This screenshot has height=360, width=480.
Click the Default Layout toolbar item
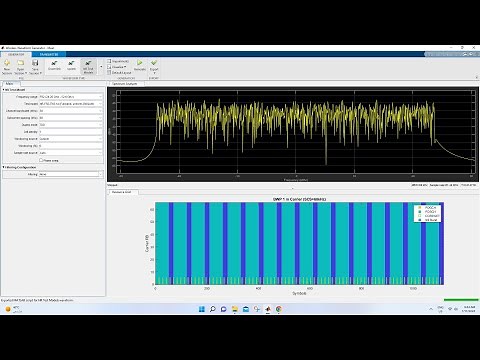119,72
